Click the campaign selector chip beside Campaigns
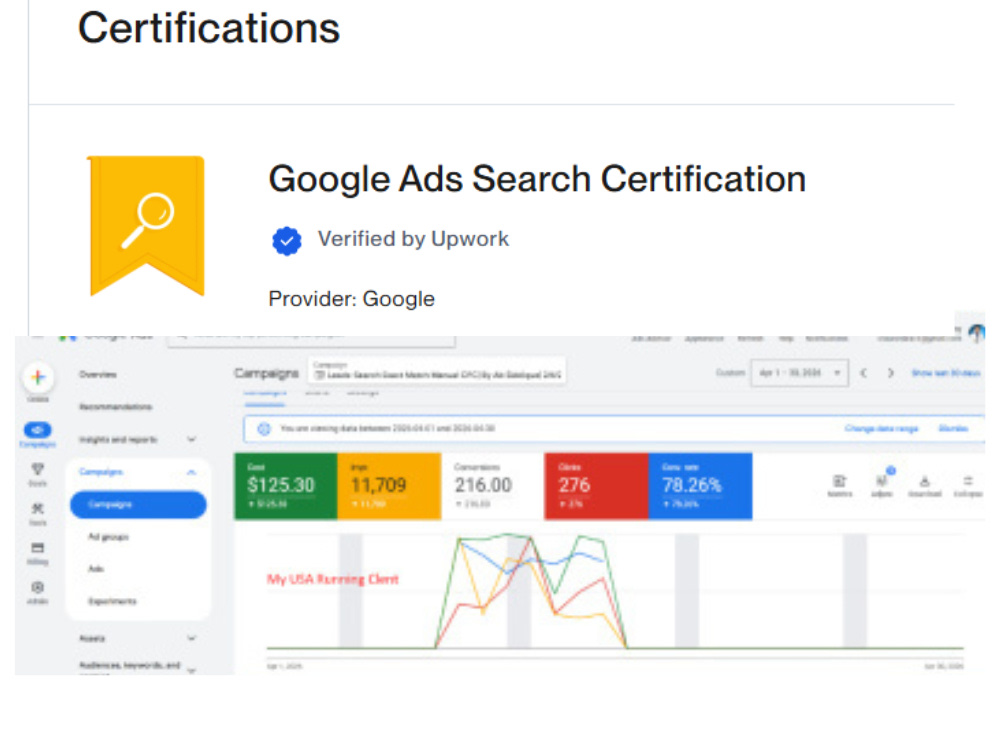The image size is (1000, 750). coord(438,371)
